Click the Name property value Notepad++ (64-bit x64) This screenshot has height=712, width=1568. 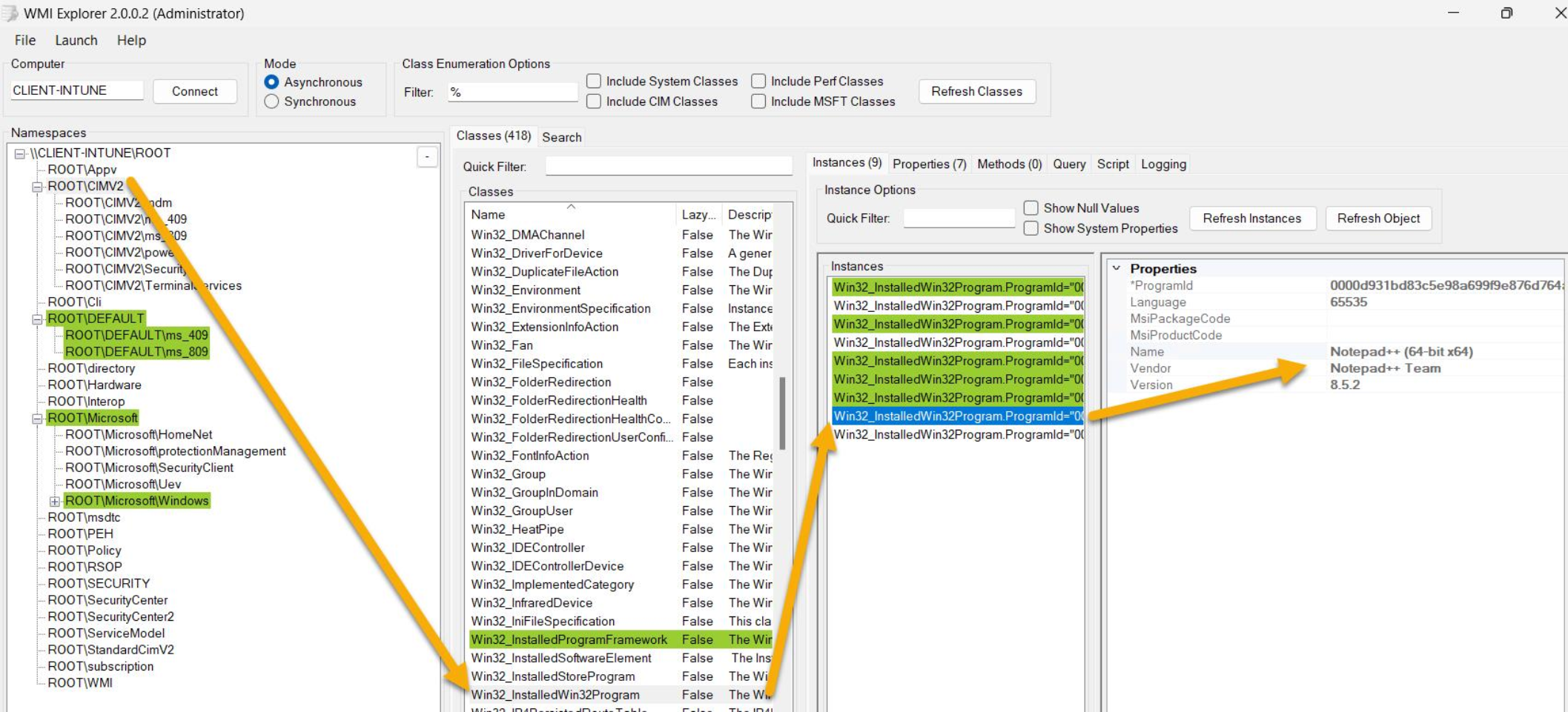1401,352
